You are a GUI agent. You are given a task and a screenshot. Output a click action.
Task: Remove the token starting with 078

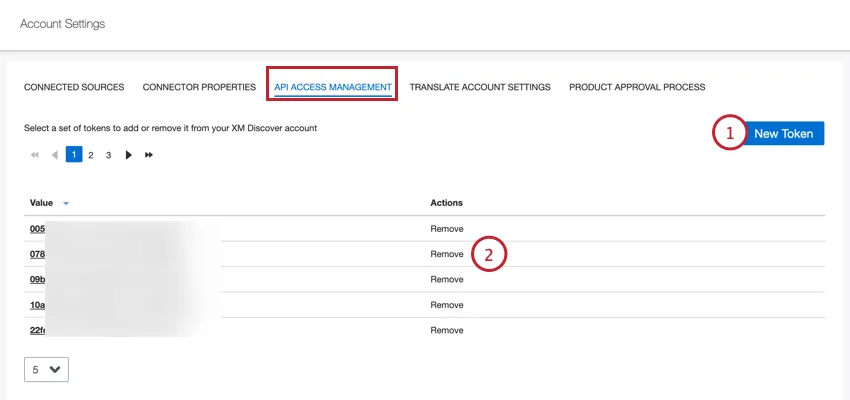tap(447, 254)
